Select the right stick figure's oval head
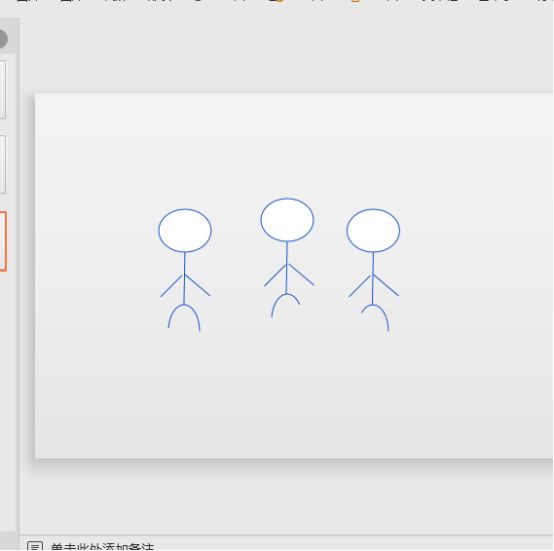Viewport: 554px width, 551px height. 373,231
